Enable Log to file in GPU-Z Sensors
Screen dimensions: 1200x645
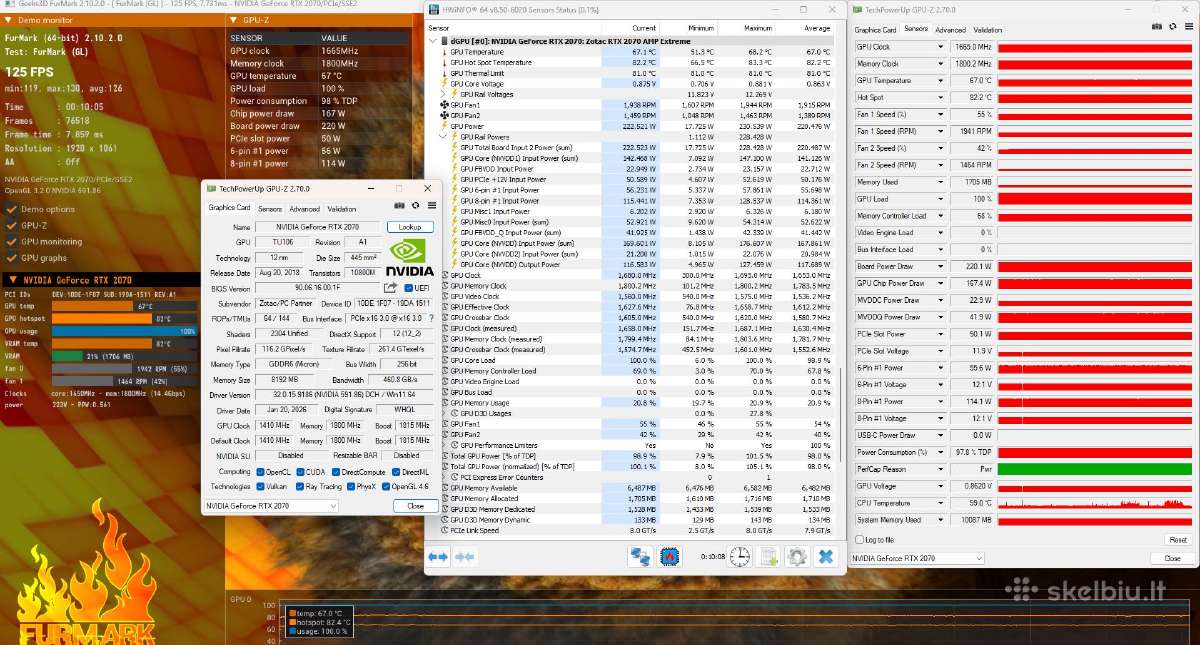(860, 539)
